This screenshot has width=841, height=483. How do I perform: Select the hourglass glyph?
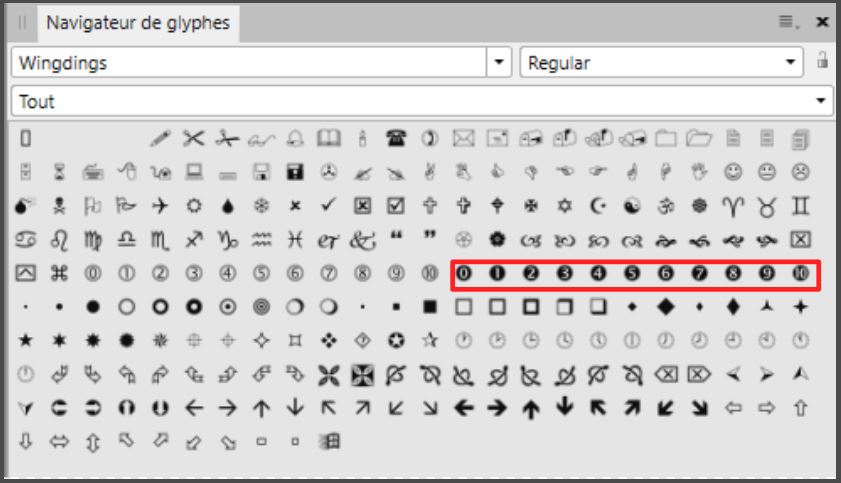tap(59, 172)
